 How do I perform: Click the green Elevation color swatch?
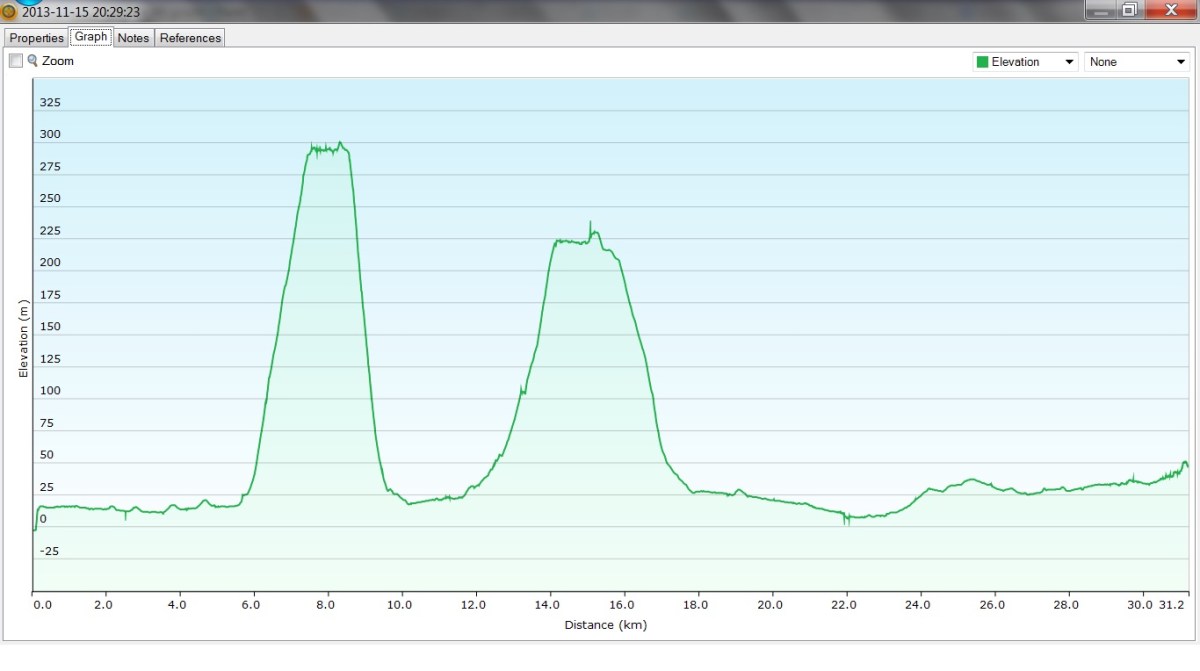pyautogui.click(x=982, y=62)
